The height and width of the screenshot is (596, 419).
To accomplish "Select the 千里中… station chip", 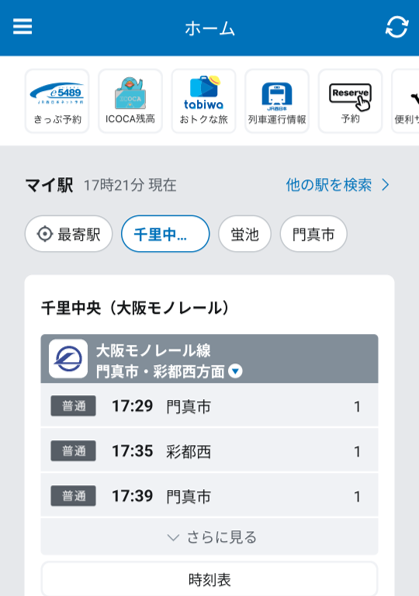I will pyautogui.click(x=165, y=234).
